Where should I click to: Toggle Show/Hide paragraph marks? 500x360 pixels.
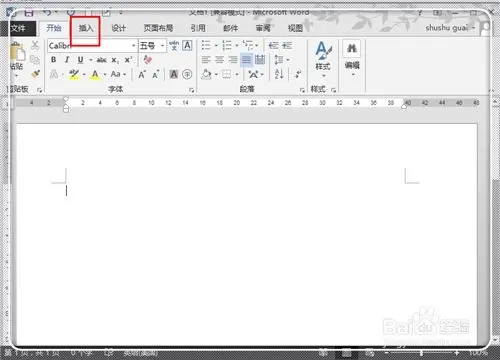tap(298, 74)
